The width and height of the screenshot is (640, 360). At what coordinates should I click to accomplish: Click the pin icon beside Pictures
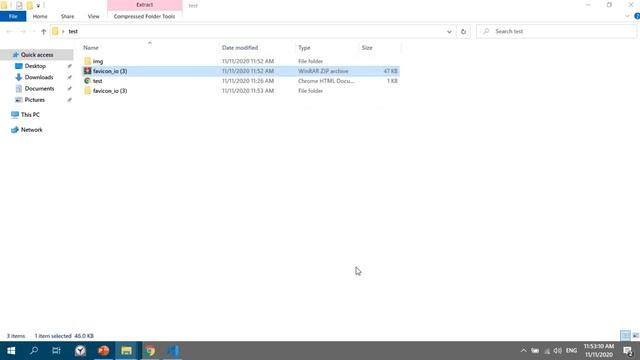point(69,100)
